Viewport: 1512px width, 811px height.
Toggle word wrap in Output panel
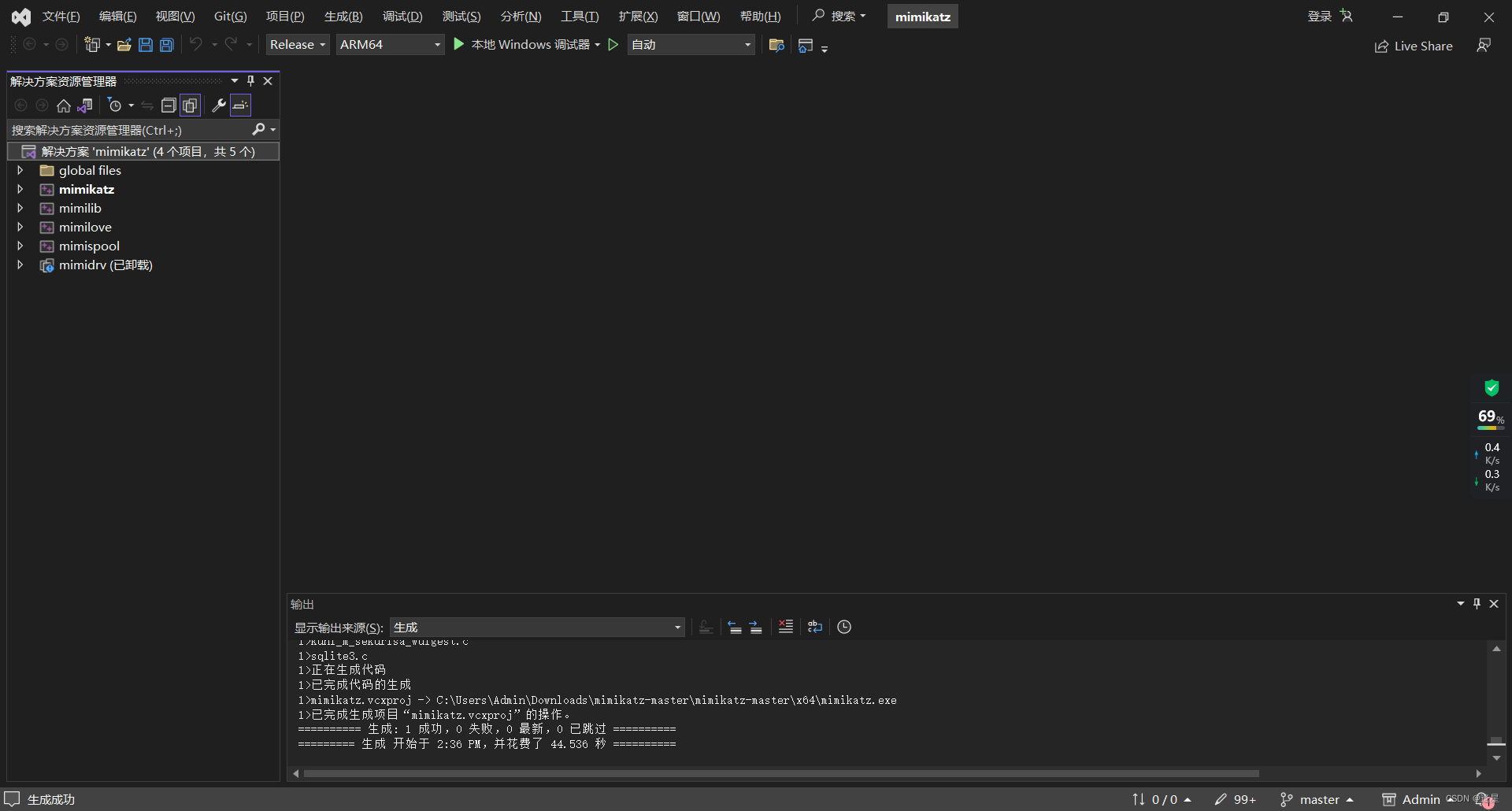[x=815, y=627]
